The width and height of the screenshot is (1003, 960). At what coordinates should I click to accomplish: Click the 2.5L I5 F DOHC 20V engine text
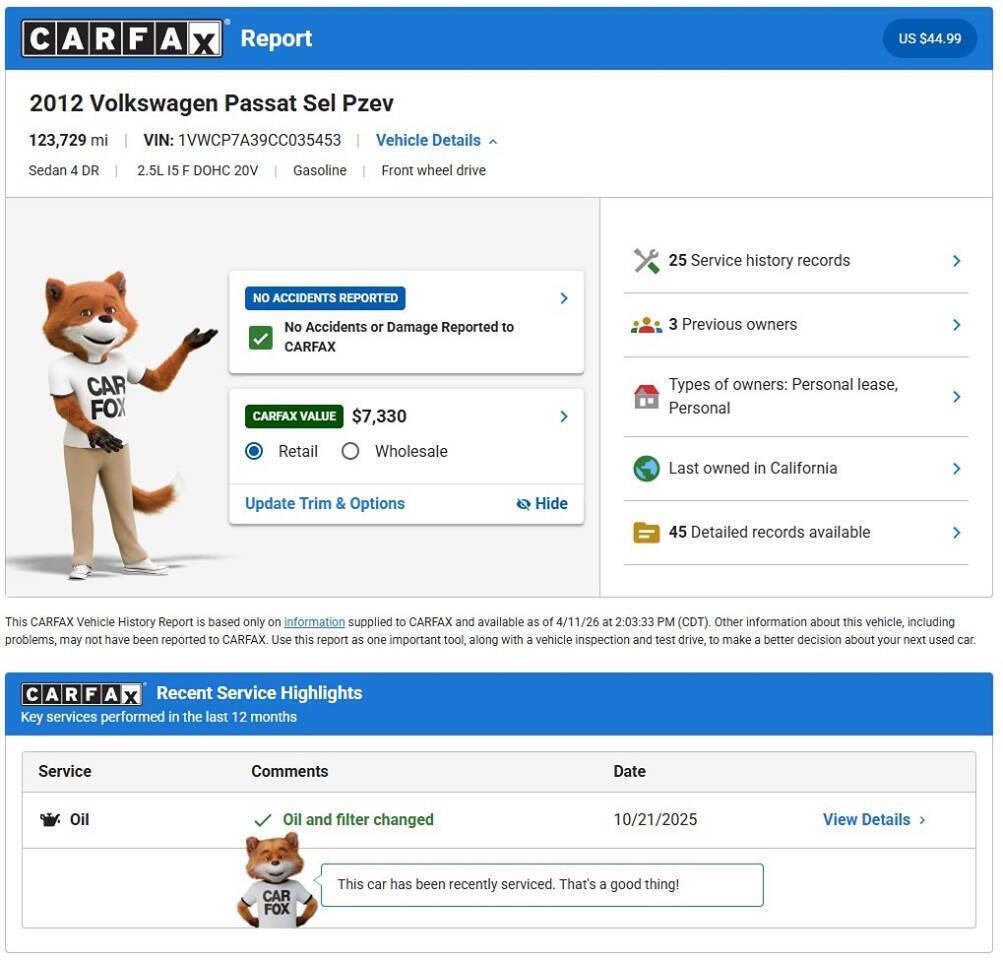point(198,171)
